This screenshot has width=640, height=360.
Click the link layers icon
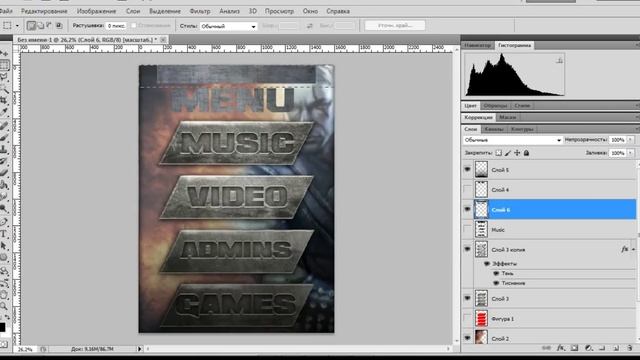point(546,348)
